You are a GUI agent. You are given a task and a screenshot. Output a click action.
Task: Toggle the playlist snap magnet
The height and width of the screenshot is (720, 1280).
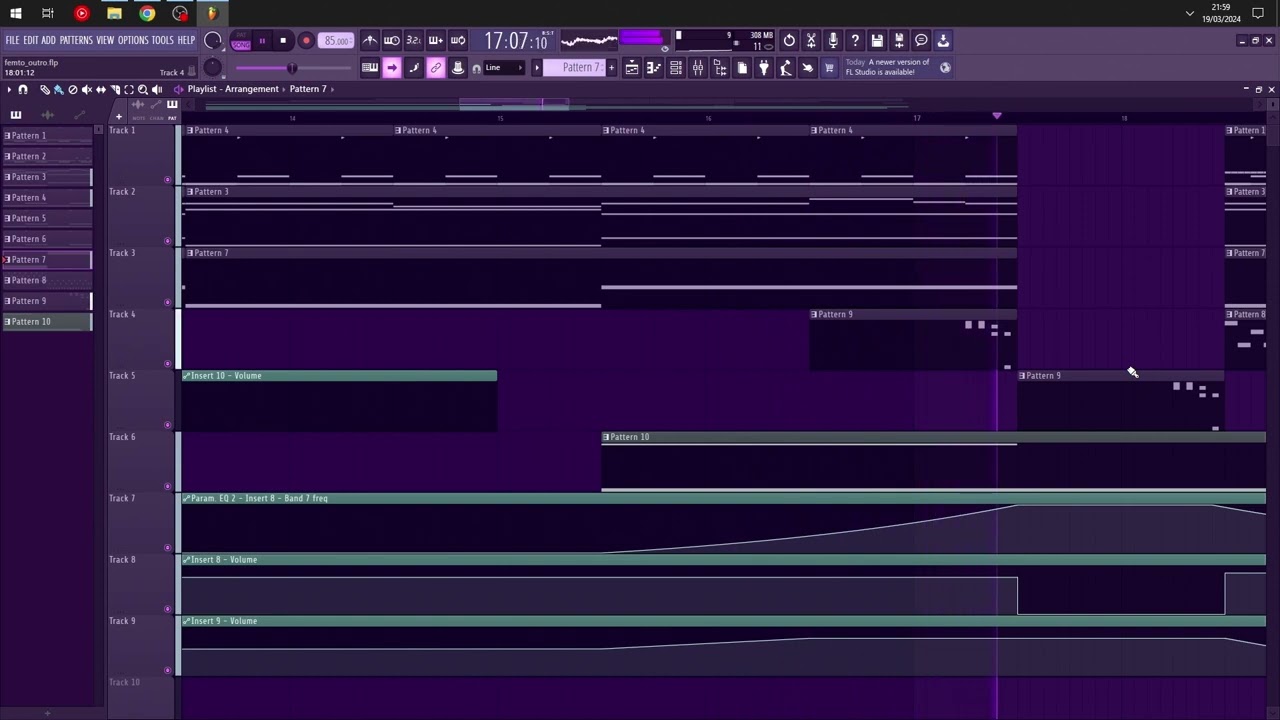[23, 89]
